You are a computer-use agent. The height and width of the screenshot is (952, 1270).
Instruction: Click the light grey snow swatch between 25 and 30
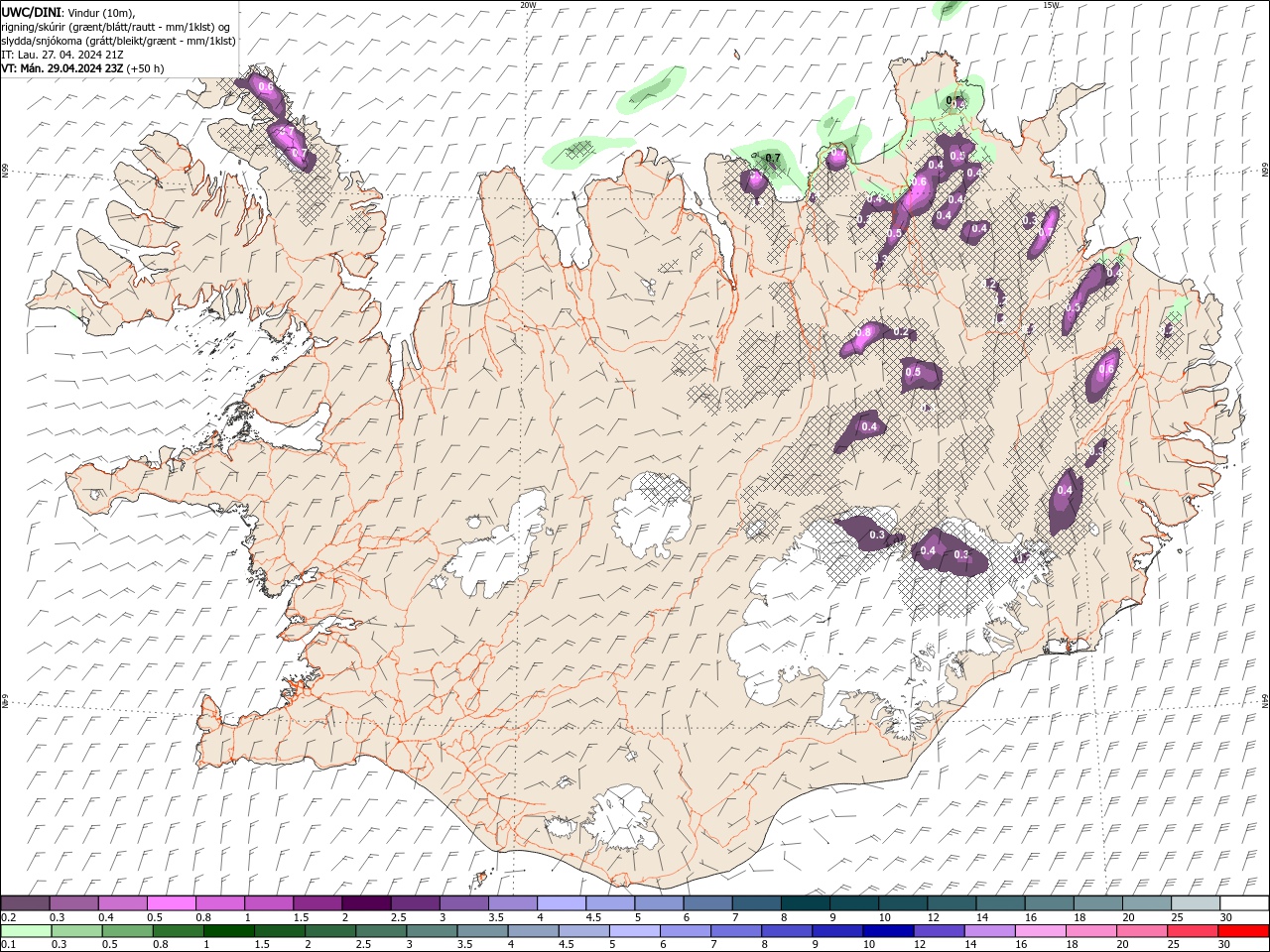click(x=1195, y=903)
